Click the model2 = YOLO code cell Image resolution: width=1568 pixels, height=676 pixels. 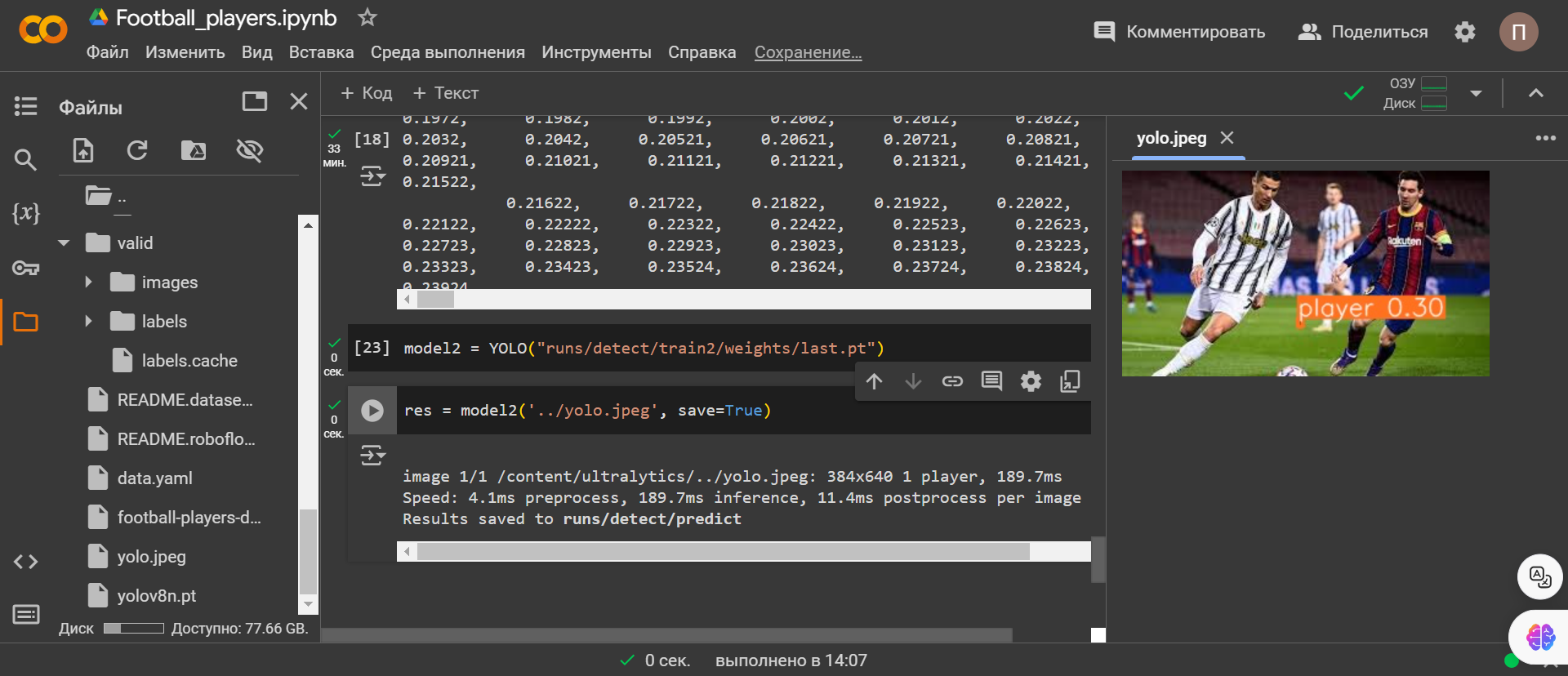[719, 349]
